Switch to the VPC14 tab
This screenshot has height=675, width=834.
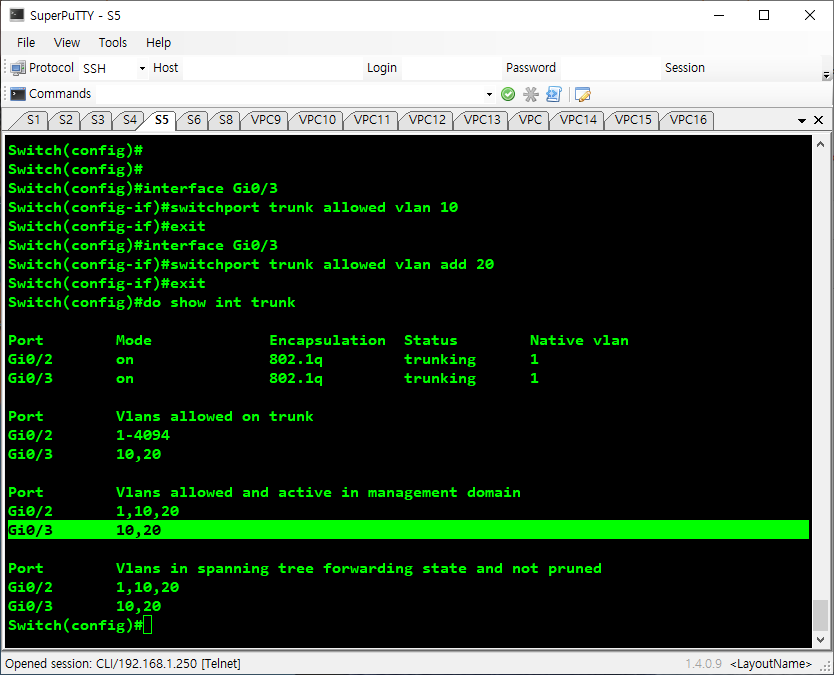coord(578,120)
